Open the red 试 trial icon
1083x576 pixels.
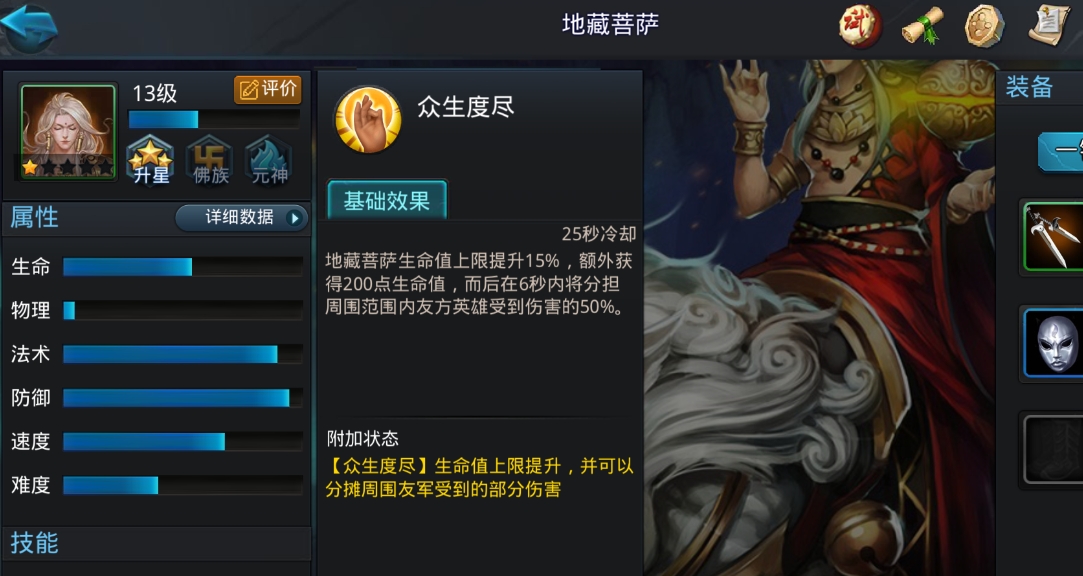pyautogui.click(x=860, y=26)
